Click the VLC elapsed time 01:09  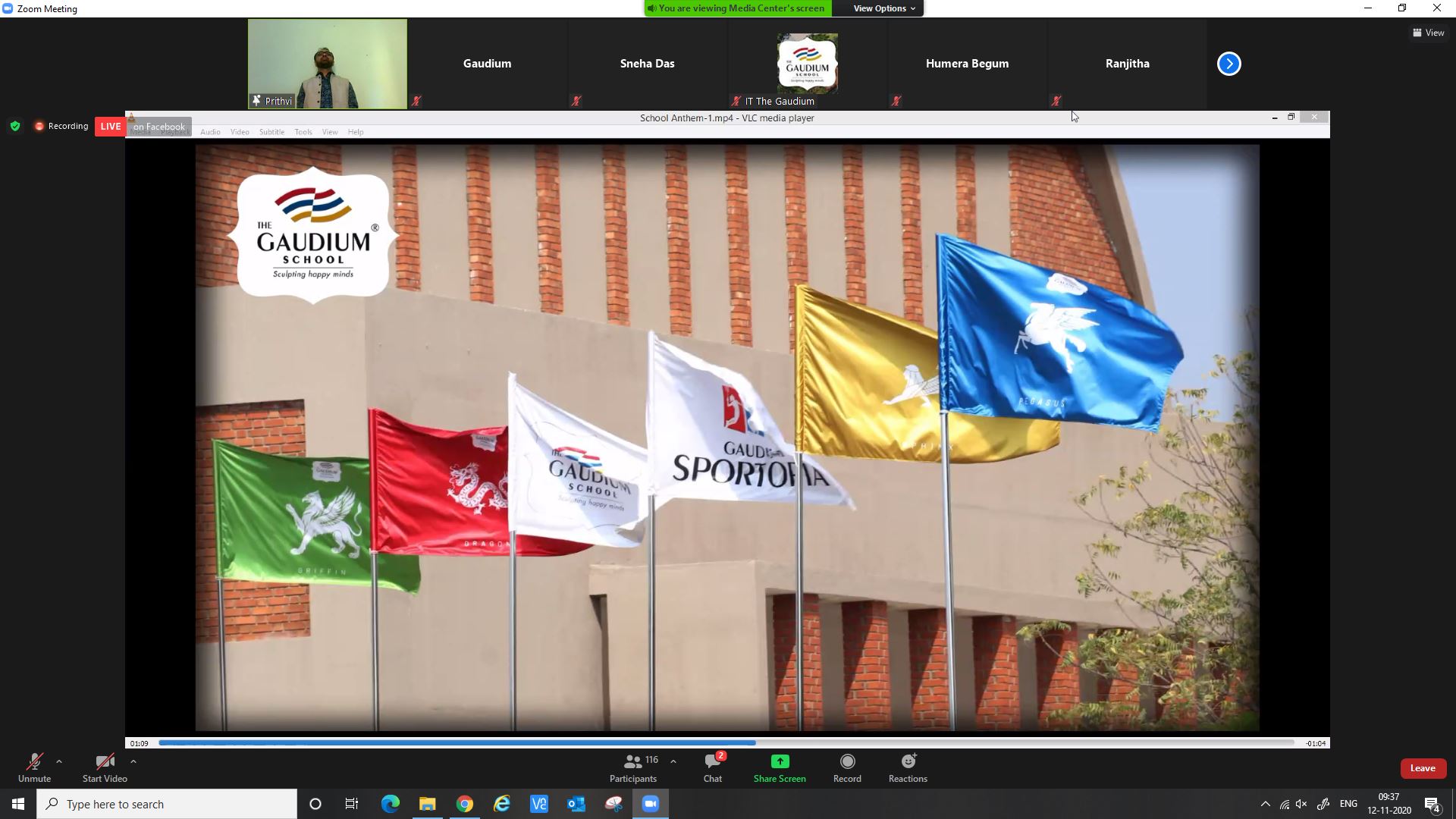click(x=139, y=744)
